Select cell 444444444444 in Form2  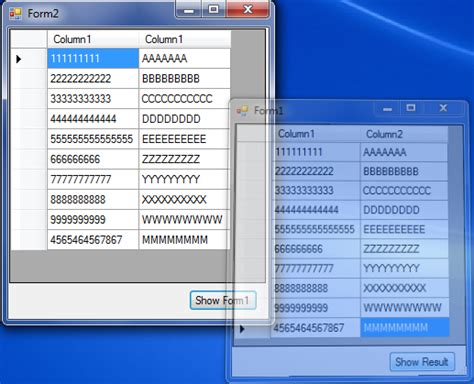(x=93, y=119)
